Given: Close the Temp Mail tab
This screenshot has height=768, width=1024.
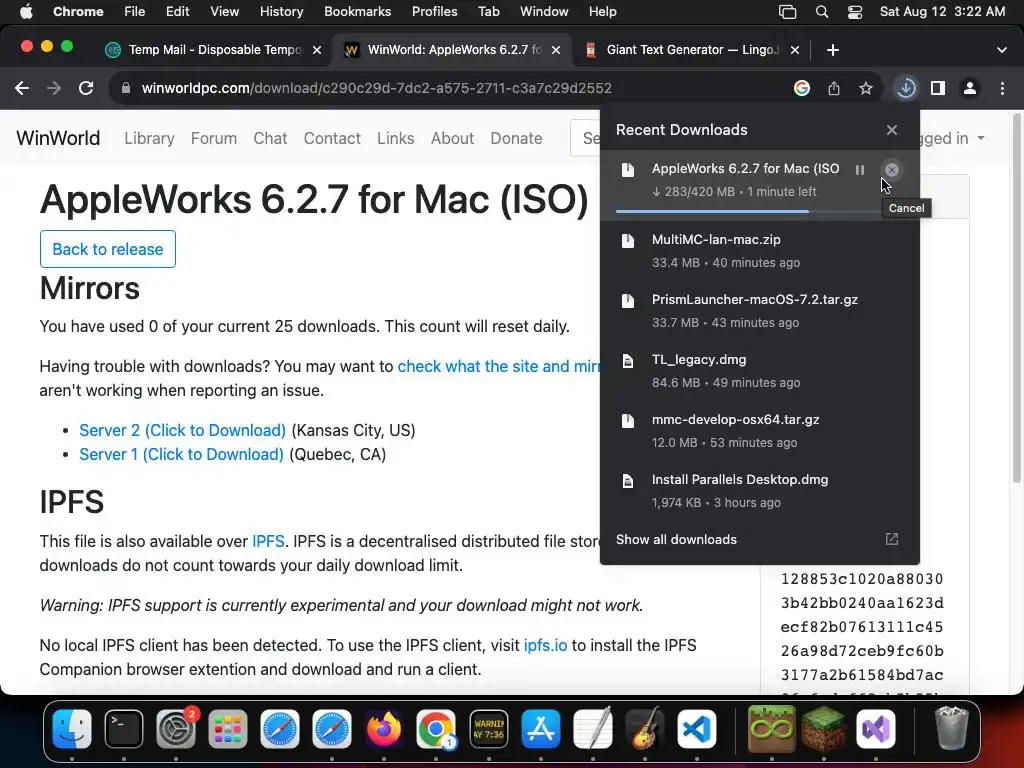Looking at the screenshot, I should click(x=317, y=50).
